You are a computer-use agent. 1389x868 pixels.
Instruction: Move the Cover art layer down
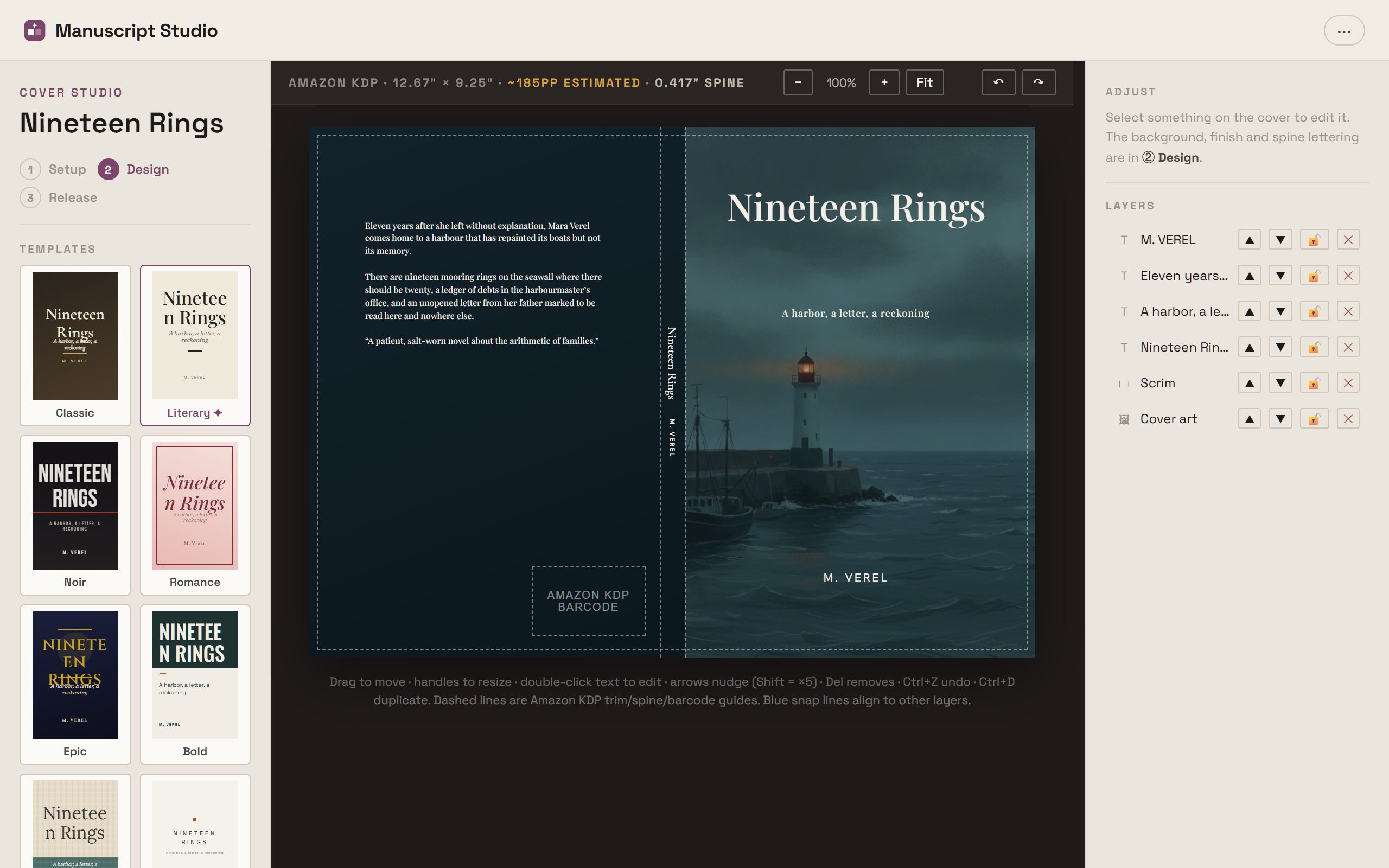1280,419
